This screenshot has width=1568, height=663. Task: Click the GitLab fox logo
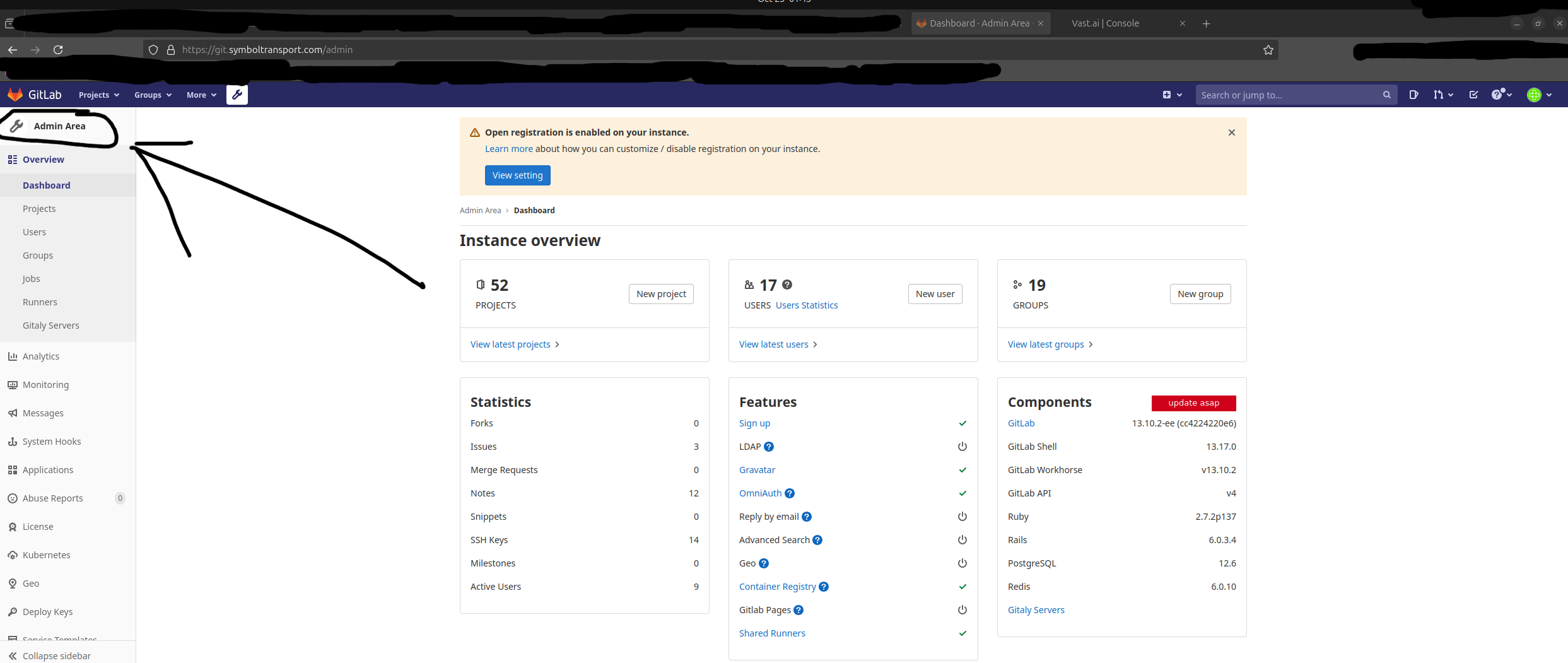click(15, 95)
